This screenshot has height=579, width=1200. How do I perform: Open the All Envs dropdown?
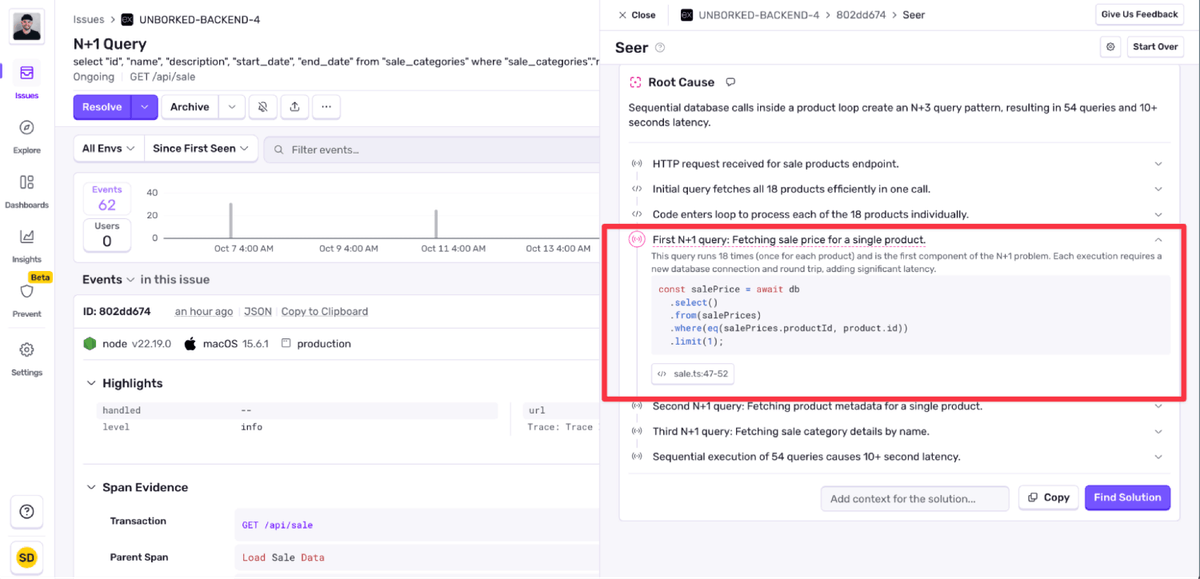tap(109, 148)
